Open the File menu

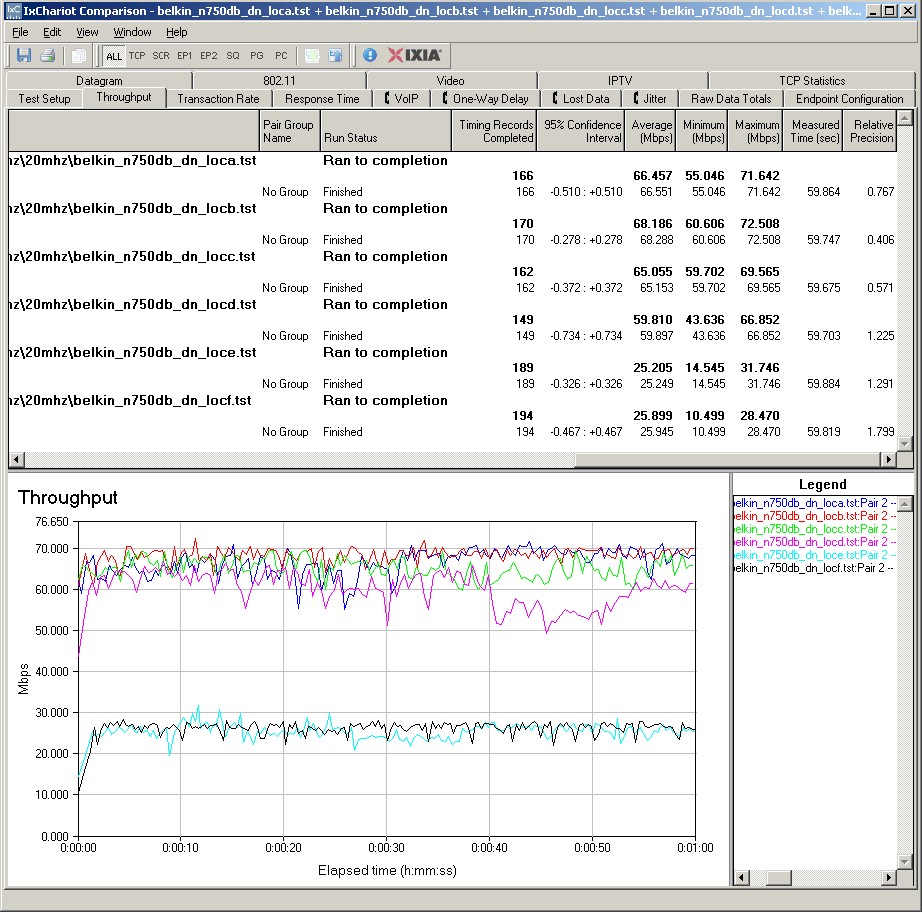click(20, 32)
